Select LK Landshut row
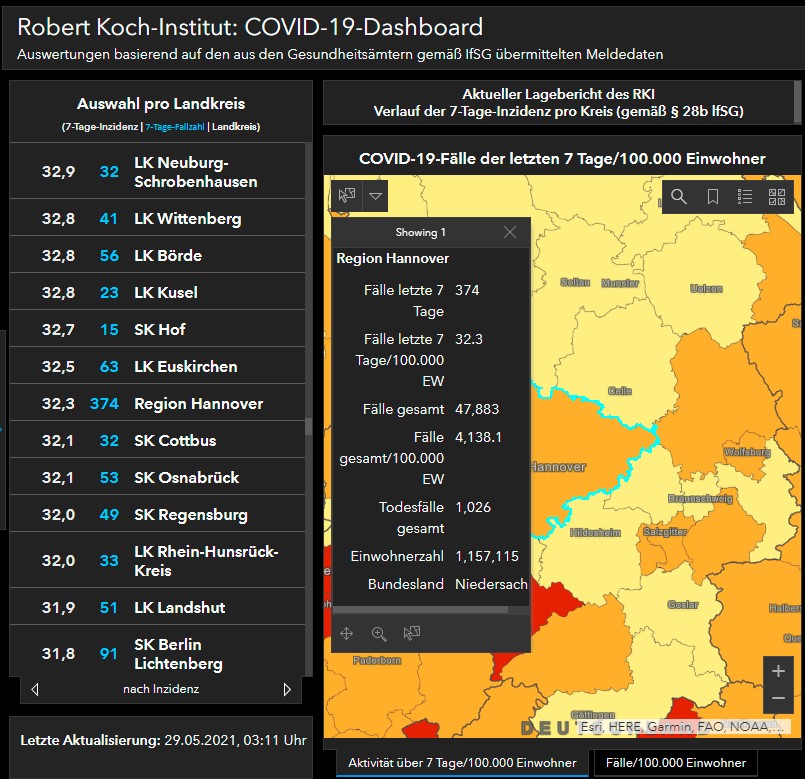The width and height of the screenshot is (805, 779). pos(157,607)
